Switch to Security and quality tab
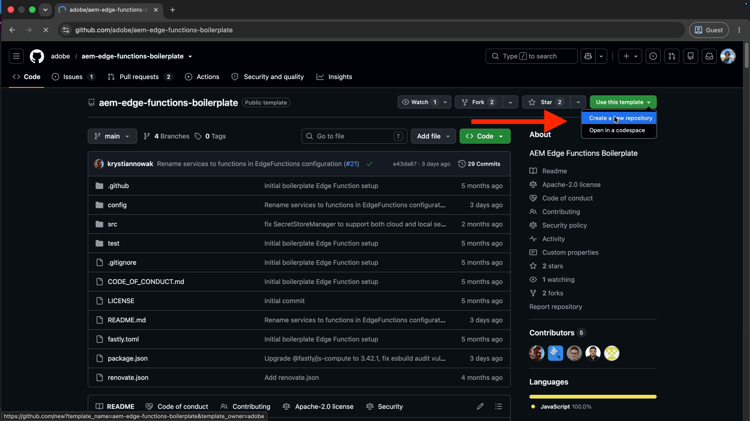 [267, 77]
